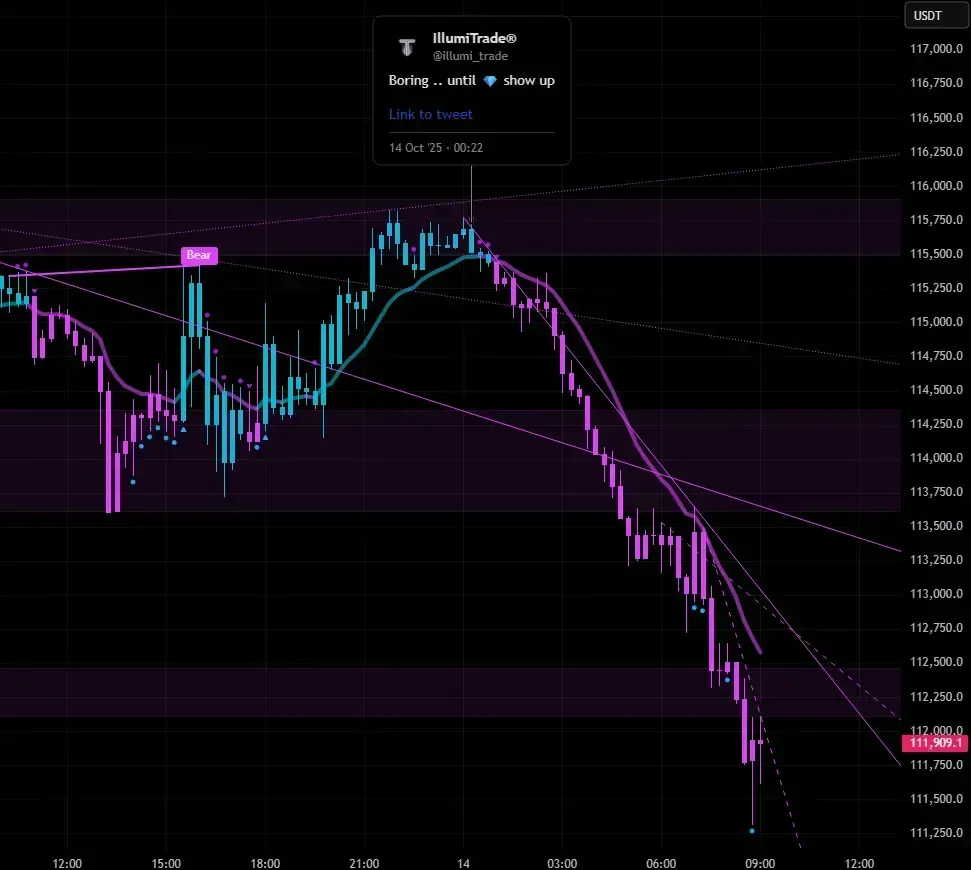Click the 113,000.0 price axis label
Image resolution: width=971 pixels, height=870 pixels.
coord(936,594)
